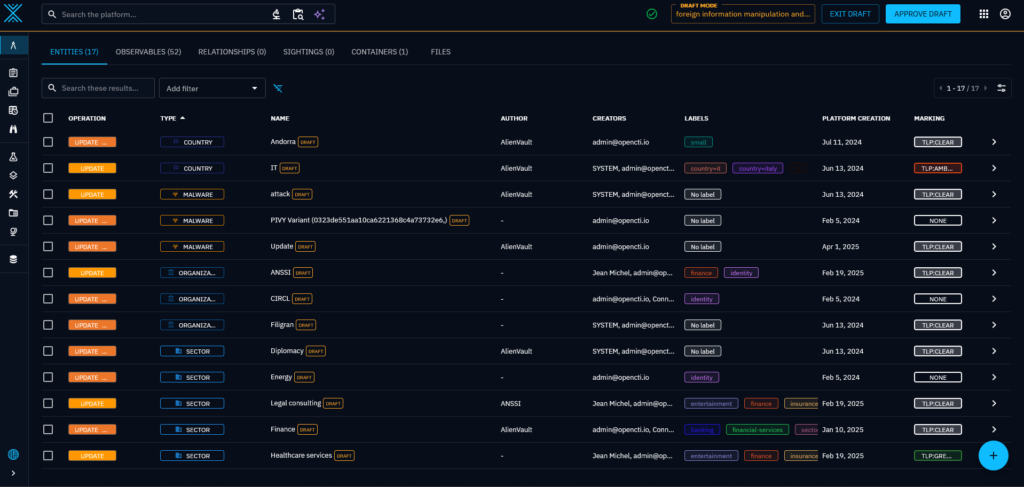Focus the 'Search these results' field
The height and width of the screenshot is (487, 1024).
click(105, 88)
